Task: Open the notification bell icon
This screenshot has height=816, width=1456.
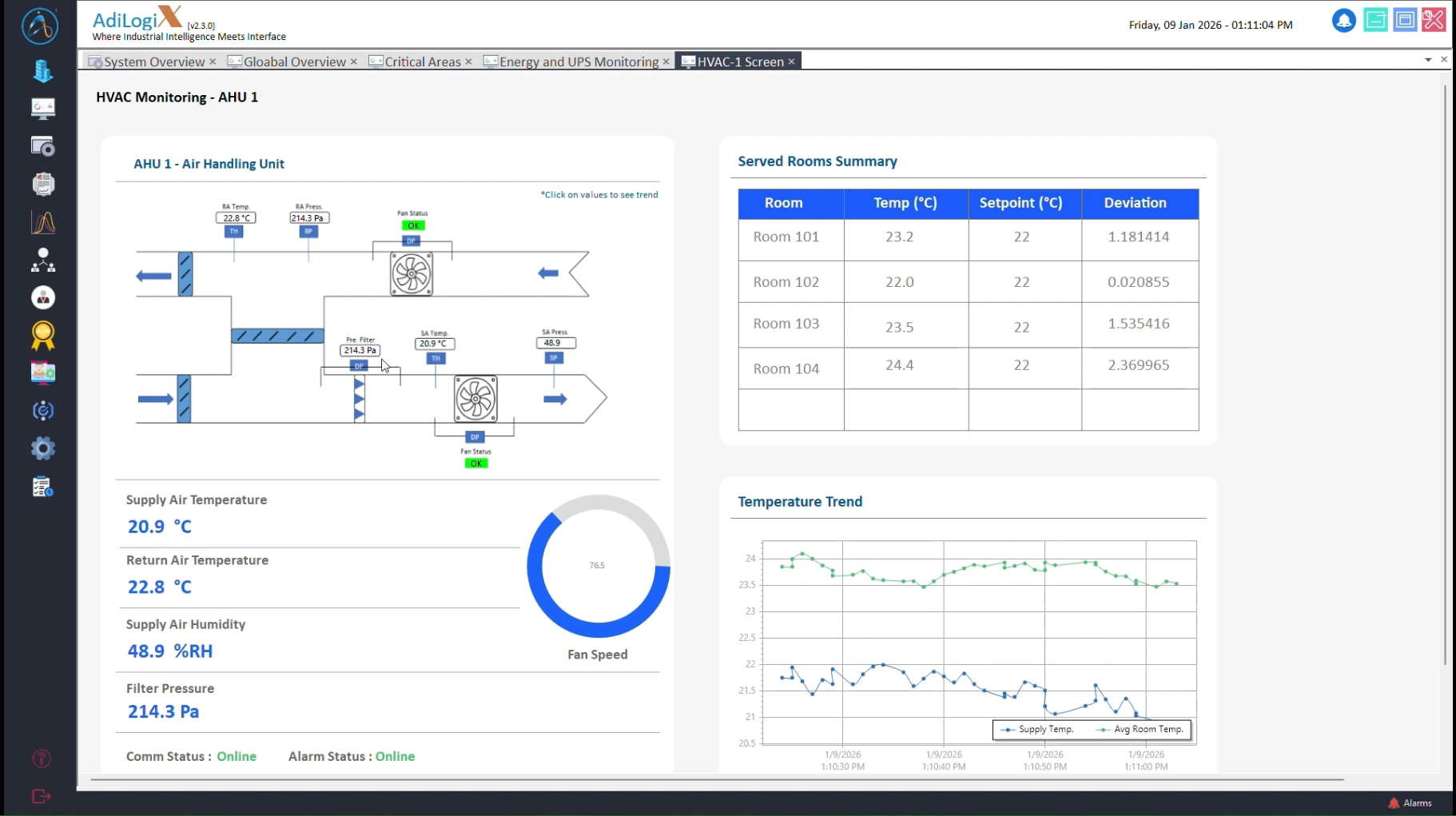Action: click(1343, 21)
